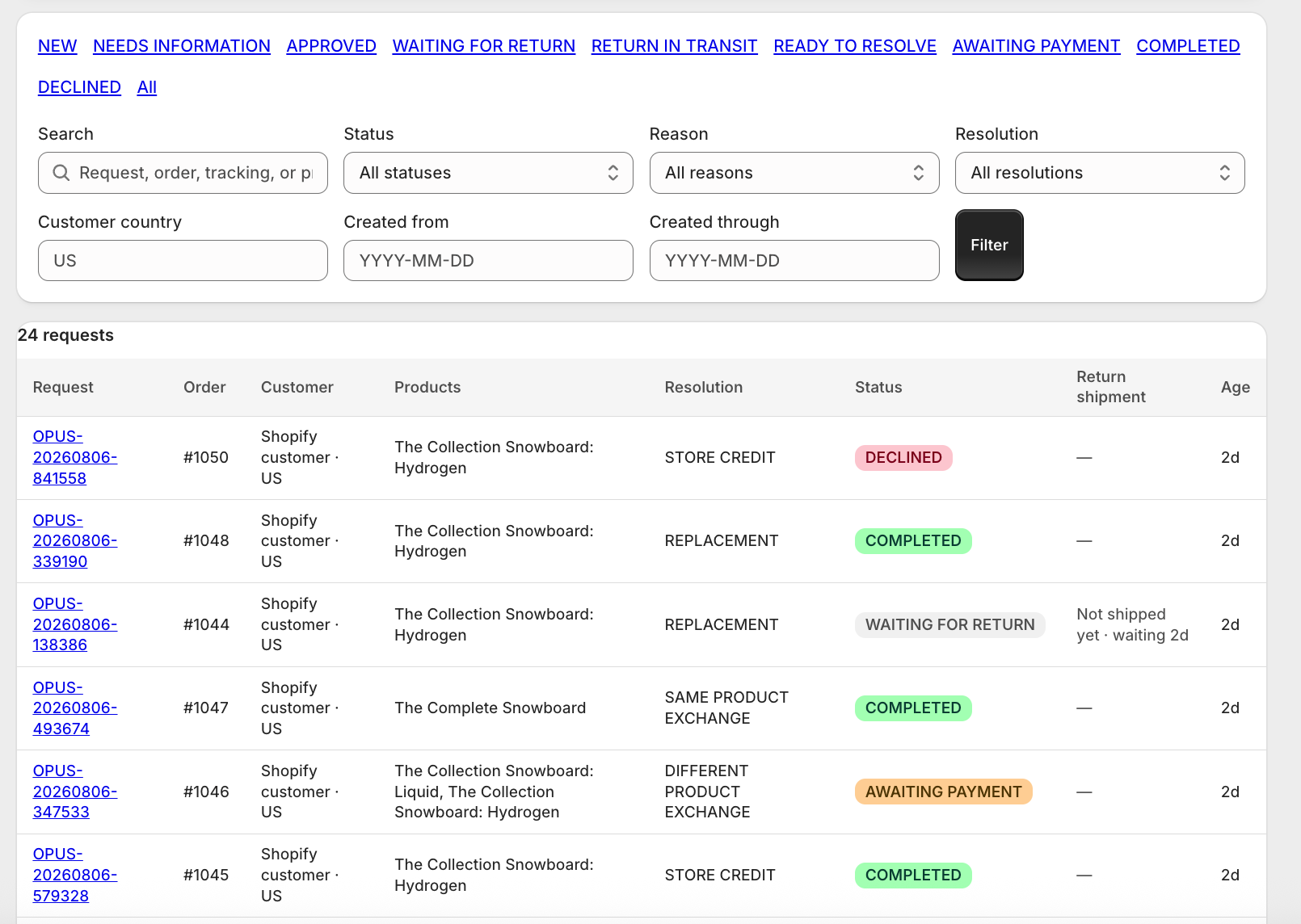Open request OPUS-20260806-493674
Image resolution: width=1301 pixels, height=924 pixels.
click(x=75, y=708)
